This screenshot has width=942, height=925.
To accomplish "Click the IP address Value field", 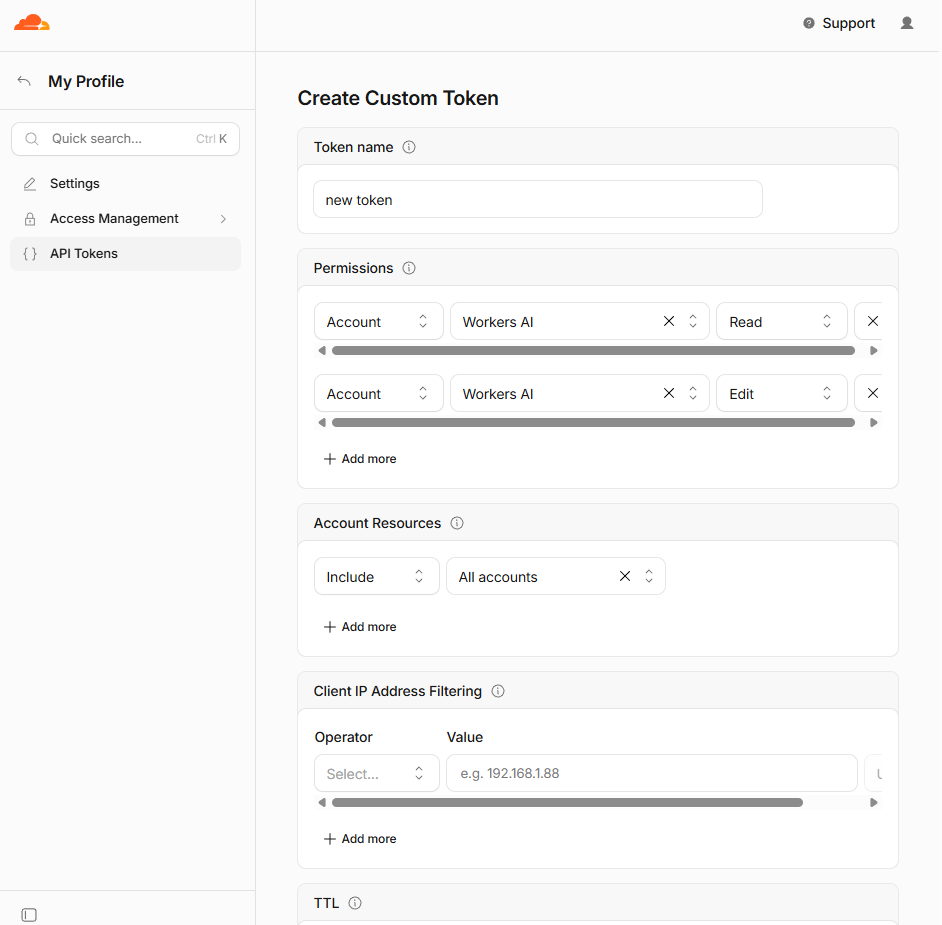I will pos(652,774).
